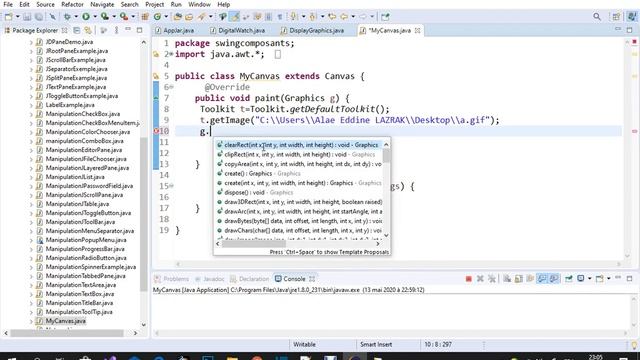Click Next Annotation toolbar icon

pos(293,17)
